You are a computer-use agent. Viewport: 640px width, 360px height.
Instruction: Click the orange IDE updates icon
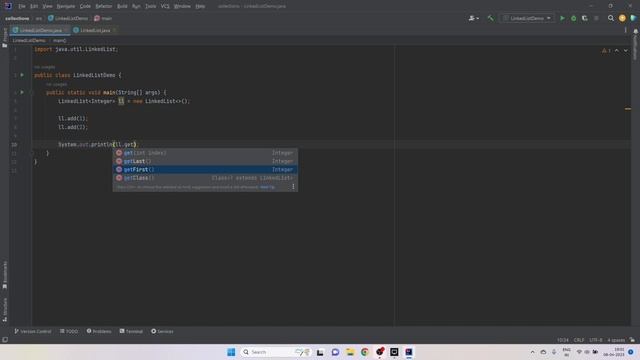[x=622, y=18]
